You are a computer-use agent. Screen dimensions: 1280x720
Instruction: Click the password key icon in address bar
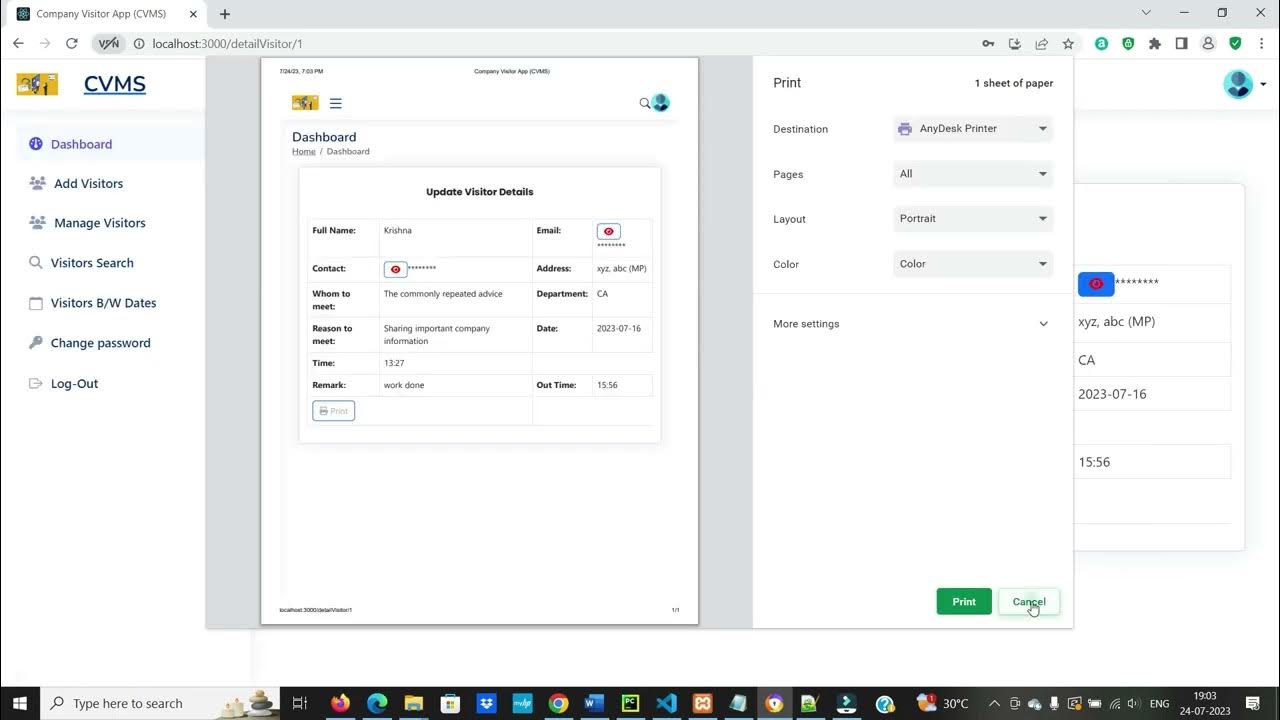(988, 44)
